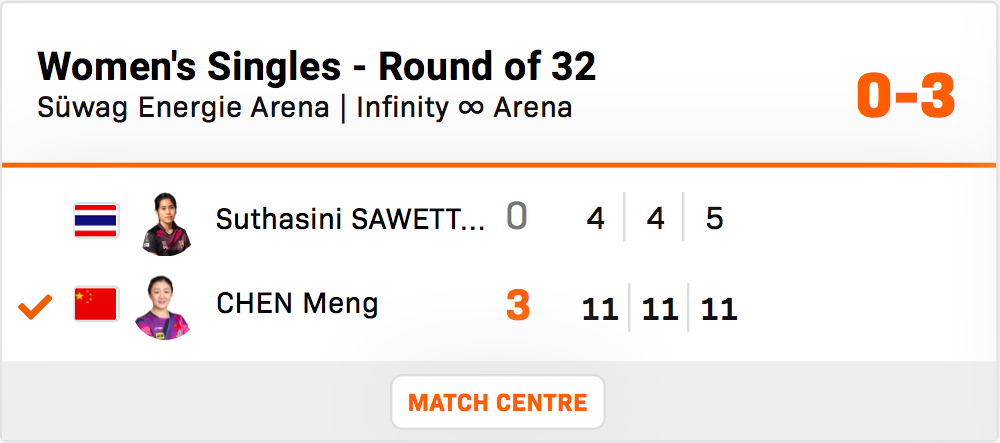The width and height of the screenshot is (1000, 443).
Task: Click CHEN Meng's orange games-won total 3
Action: click(517, 306)
